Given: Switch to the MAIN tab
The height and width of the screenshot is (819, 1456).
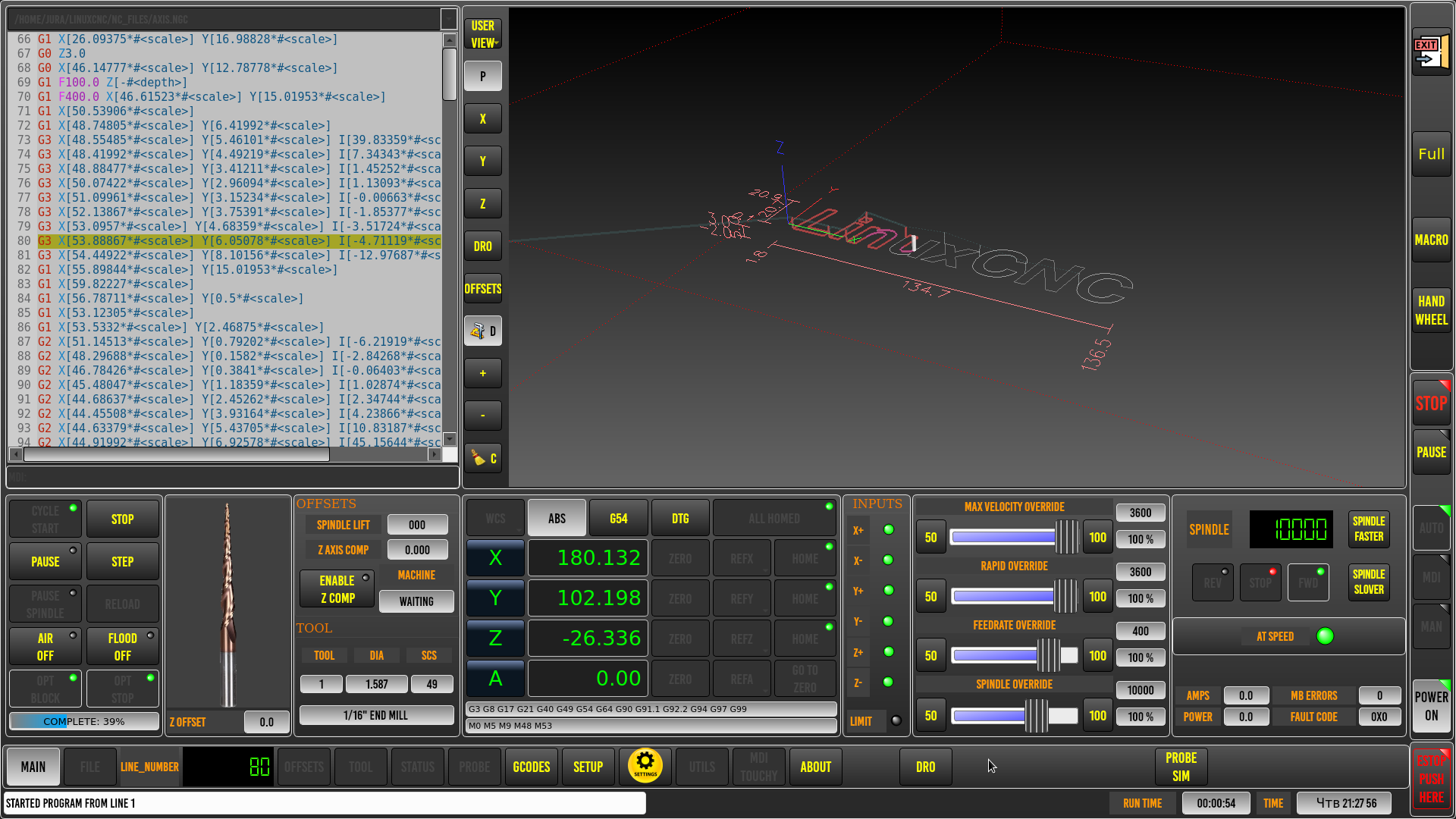Looking at the screenshot, I should [x=33, y=767].
